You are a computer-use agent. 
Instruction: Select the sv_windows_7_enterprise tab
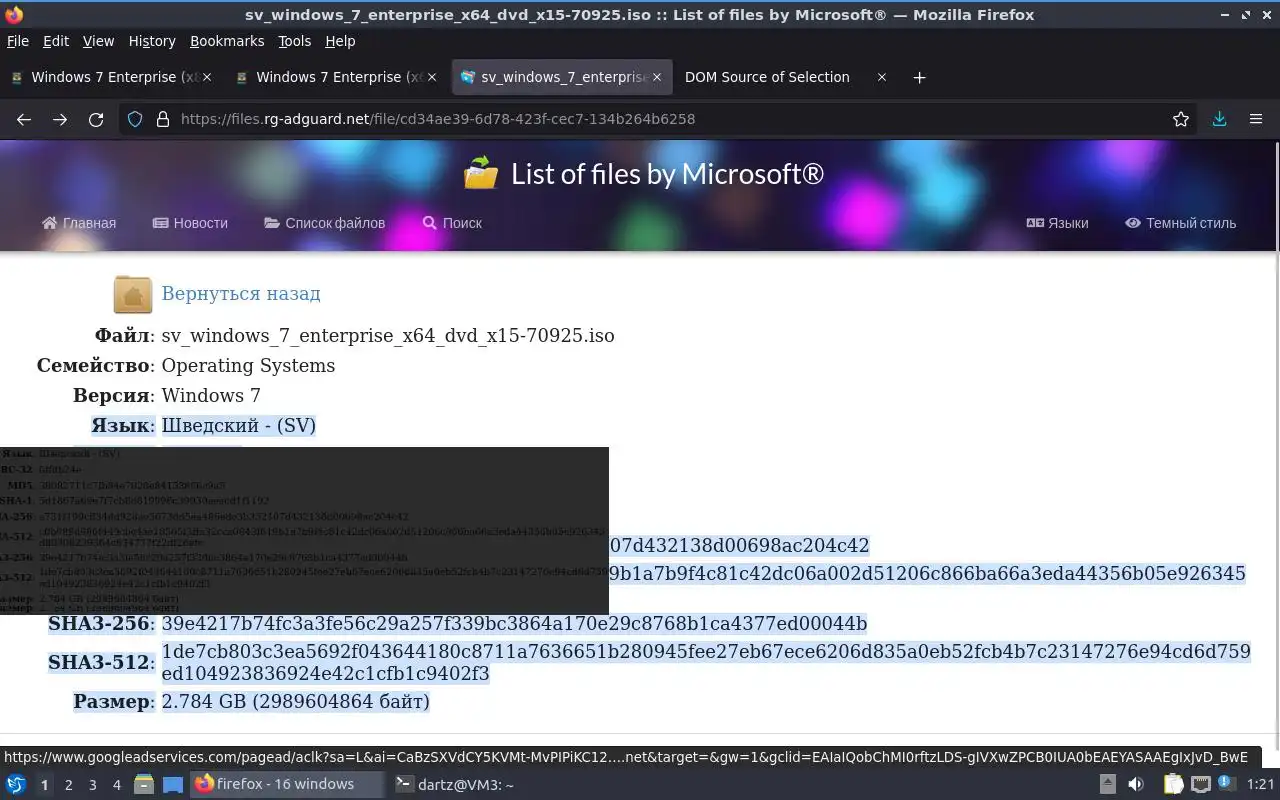point(562,77)
